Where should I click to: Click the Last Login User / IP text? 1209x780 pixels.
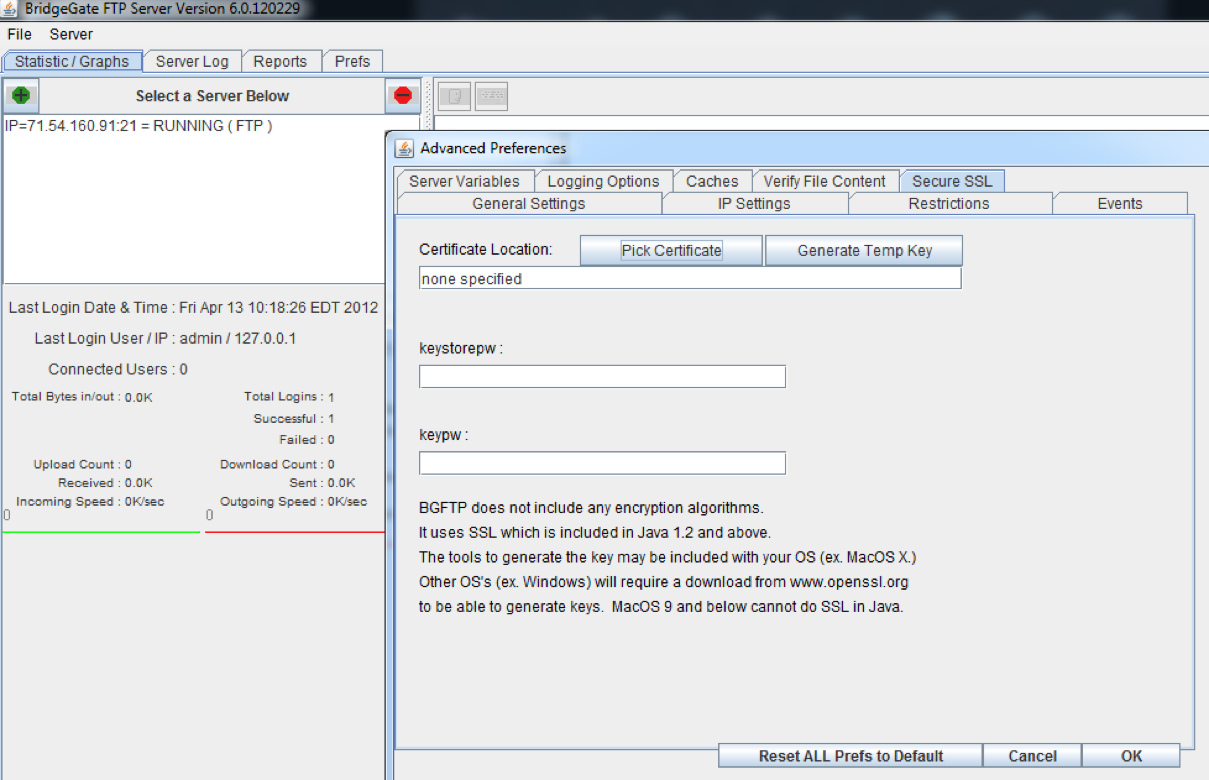(x=165, y=338)
